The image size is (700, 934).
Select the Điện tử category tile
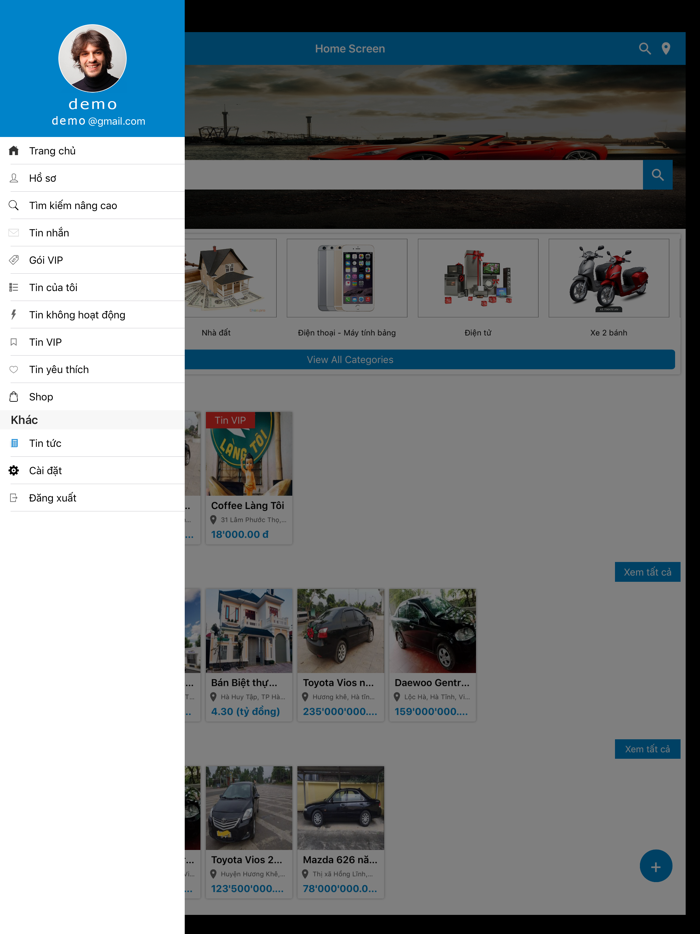click(x=478, y=287)
